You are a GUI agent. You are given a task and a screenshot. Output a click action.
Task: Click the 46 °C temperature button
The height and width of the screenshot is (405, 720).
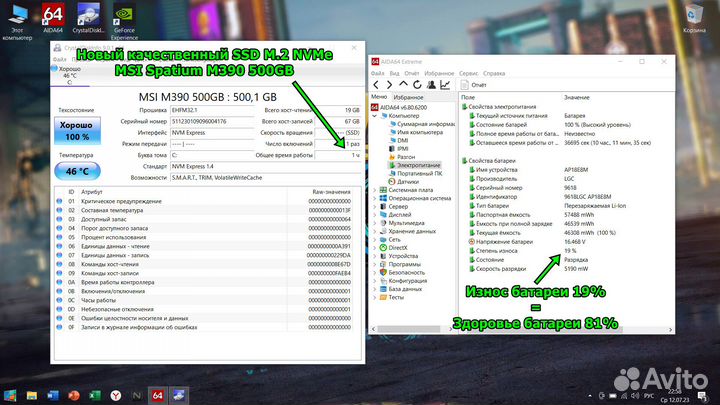(x=77, y=171)
